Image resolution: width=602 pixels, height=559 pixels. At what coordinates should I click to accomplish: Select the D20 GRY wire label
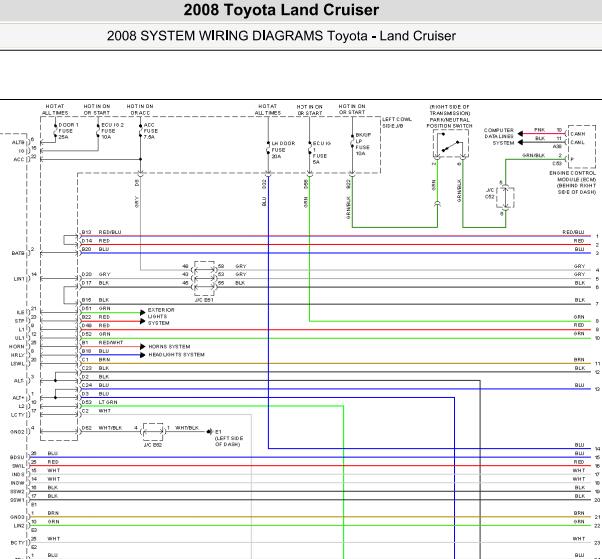click(96, 275)
